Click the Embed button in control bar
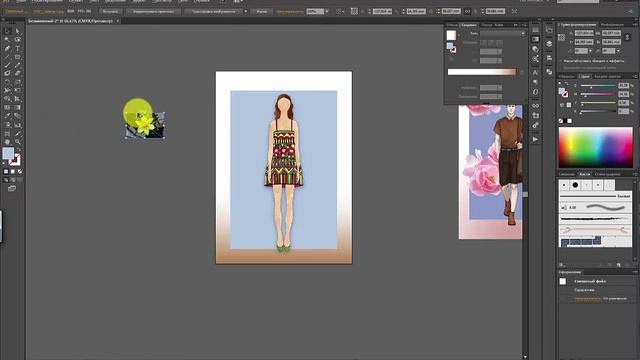Viewport: 640px width, 360px height. click(x=110, y=11)
